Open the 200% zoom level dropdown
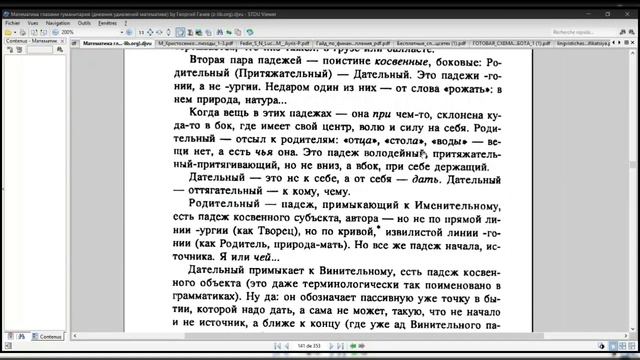Image resolution: width=640 pixels, height=360 pixels. [x=122, y=32]
